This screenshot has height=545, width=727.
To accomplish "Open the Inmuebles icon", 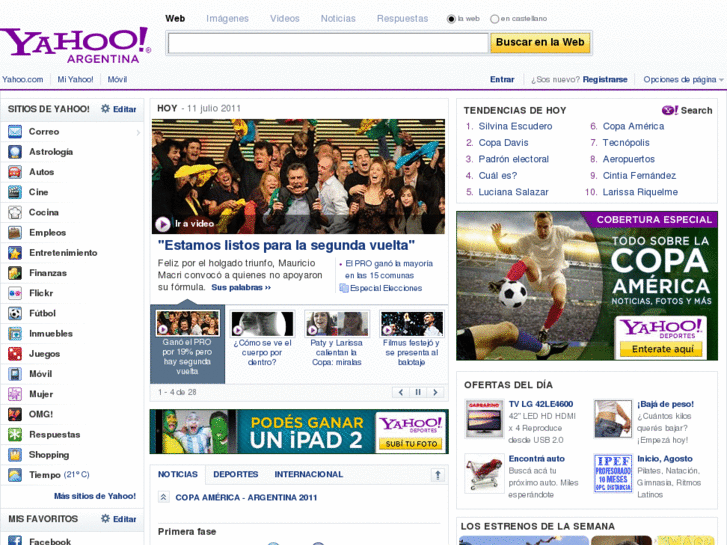I will pyautogui.click(x=15, y=333).
